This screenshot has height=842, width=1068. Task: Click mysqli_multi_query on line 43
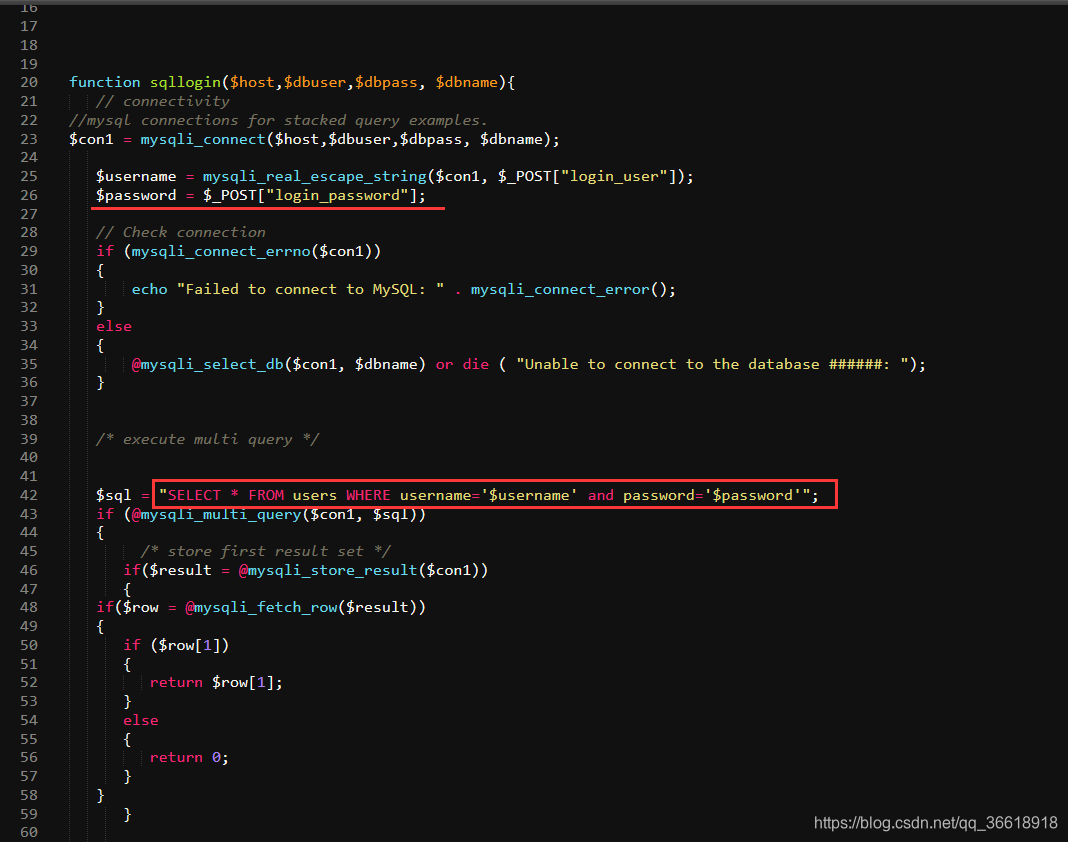pos(221,514)
